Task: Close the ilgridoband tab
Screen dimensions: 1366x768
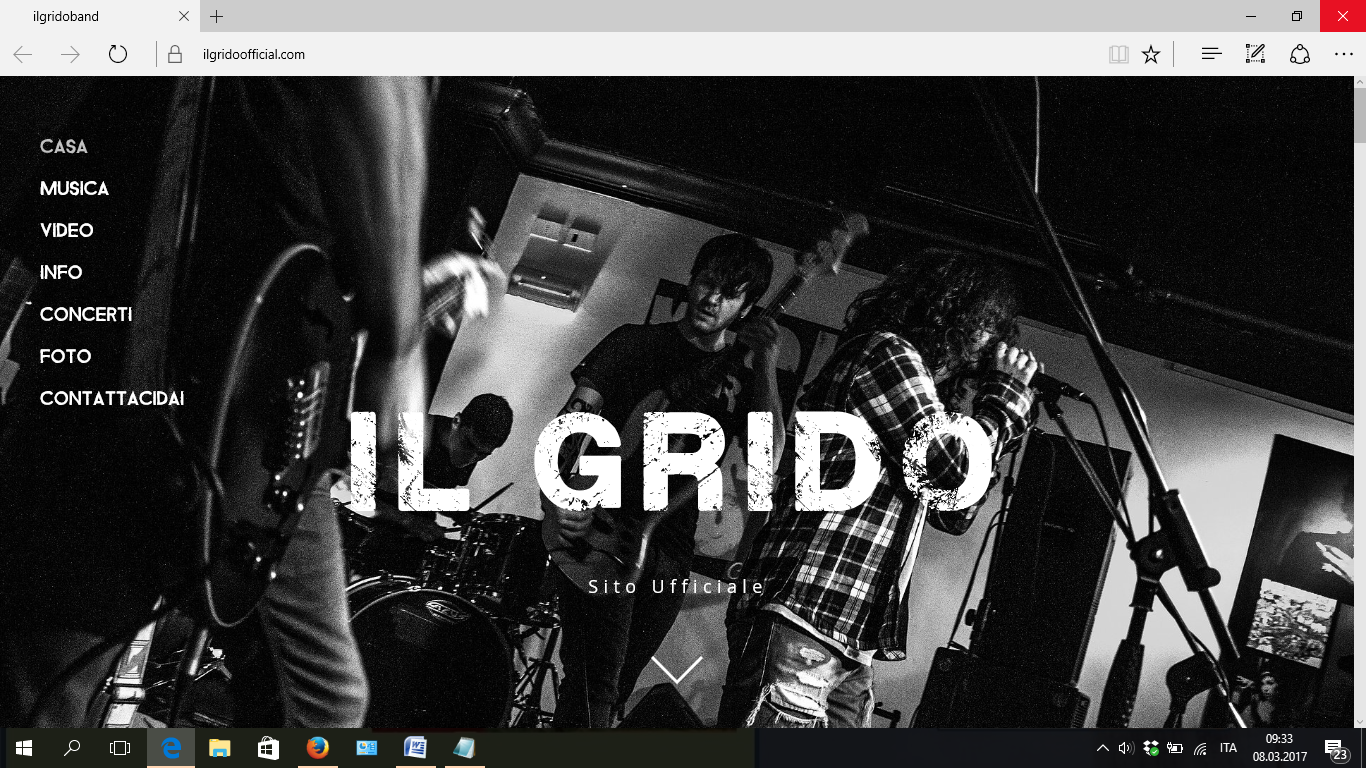Action: (x=184, y=16)
